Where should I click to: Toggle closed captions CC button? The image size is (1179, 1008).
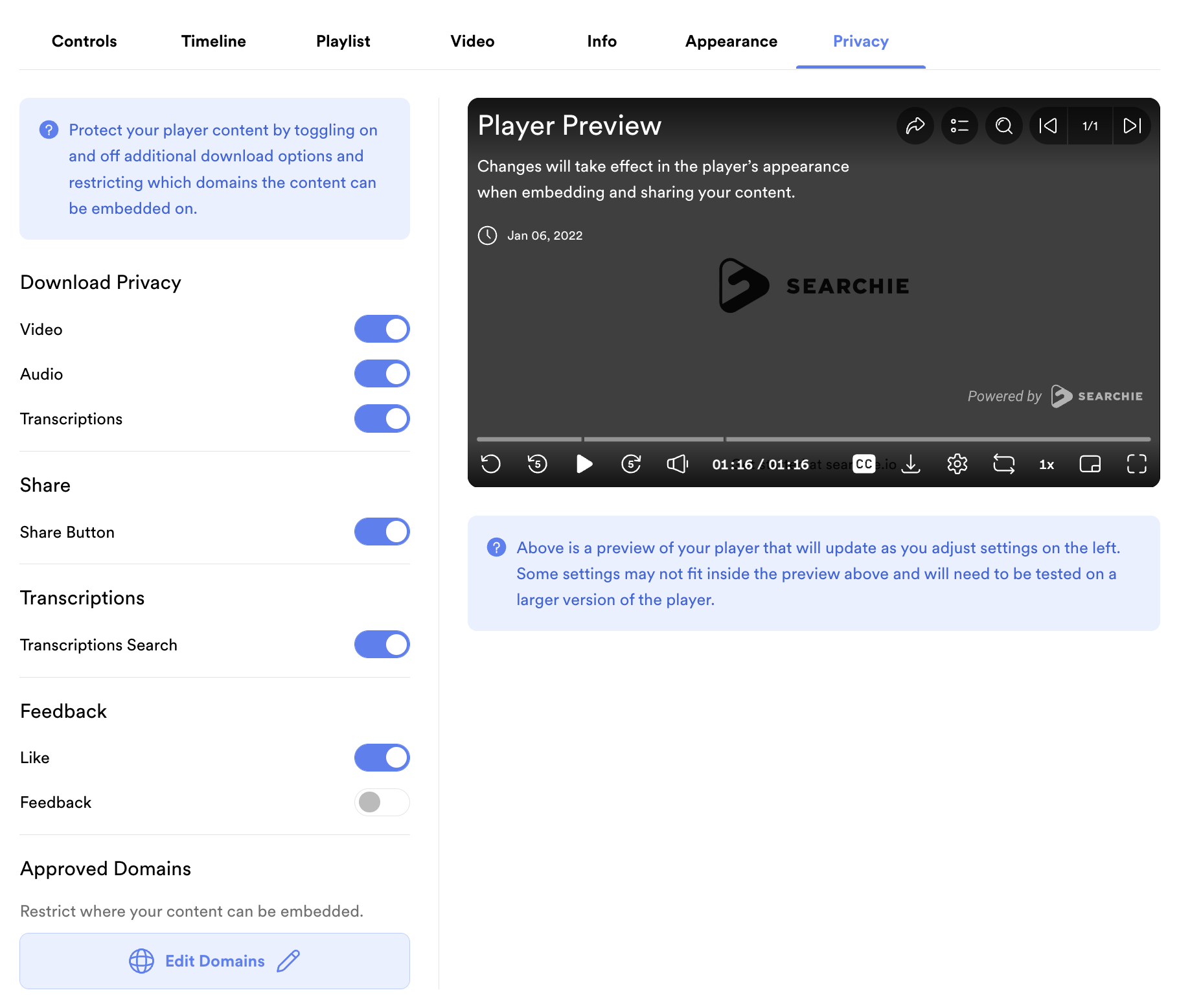pos(864,464)
